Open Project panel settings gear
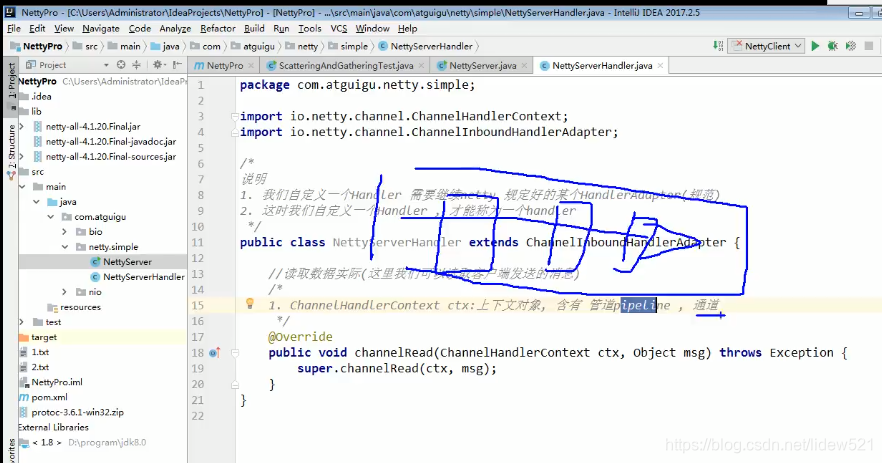Image resolution: width=882 pixels, height=463 pixels. 158,65
